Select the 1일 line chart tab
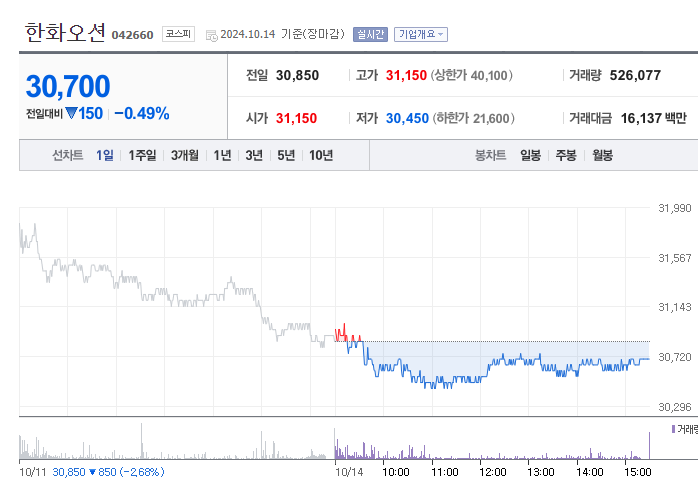The height and width of the screenshot is (491, 698). [x=105, y=155]
